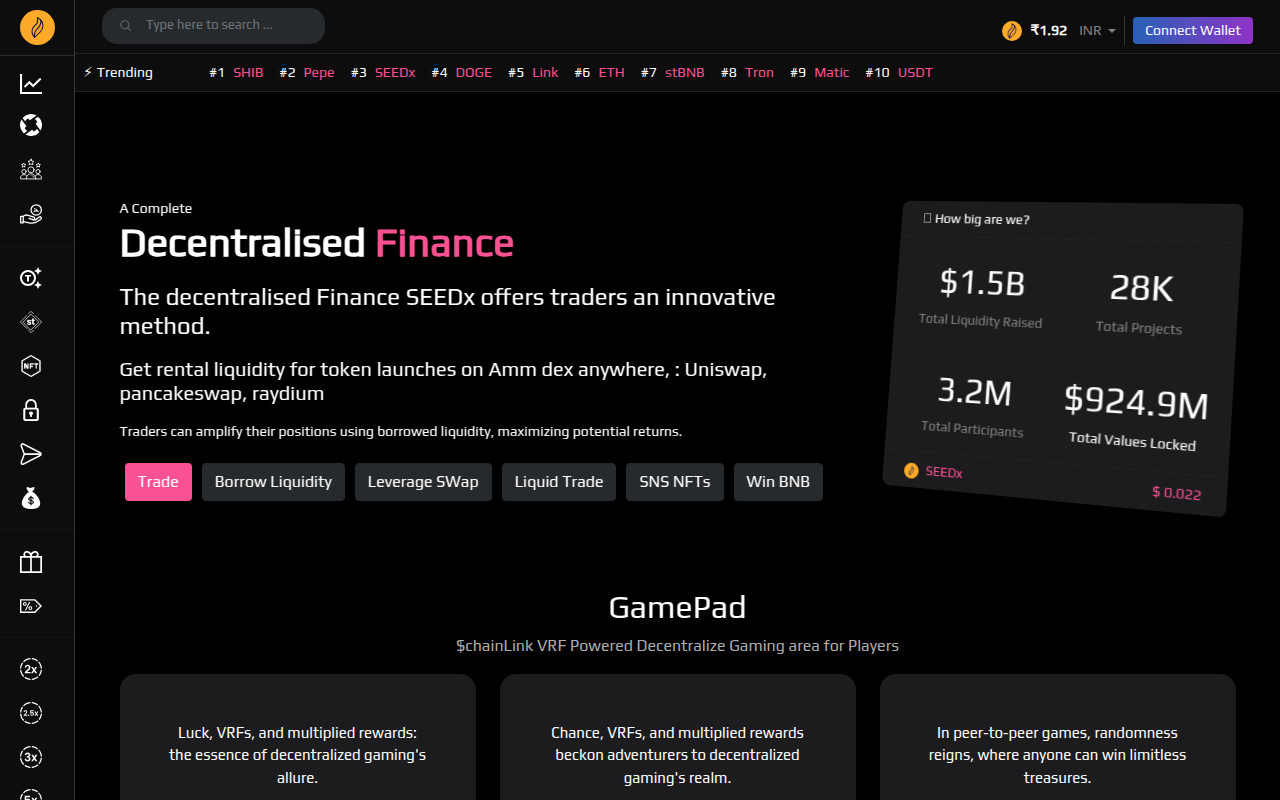Click the 'How big are we?' card title
The image size is (1280, 800).
(976, 219)
